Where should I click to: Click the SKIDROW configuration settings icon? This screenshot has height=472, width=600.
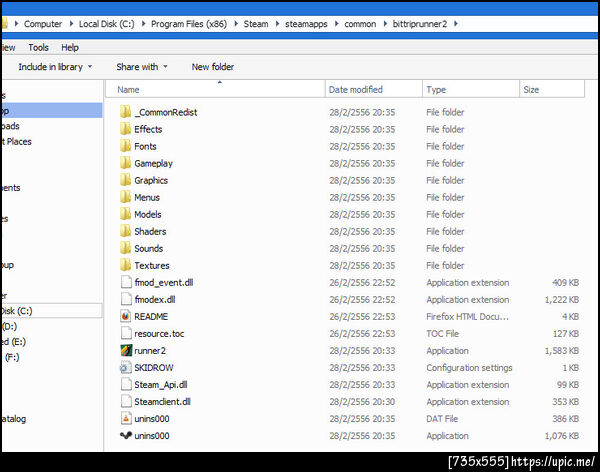click(x=126, y=367)
